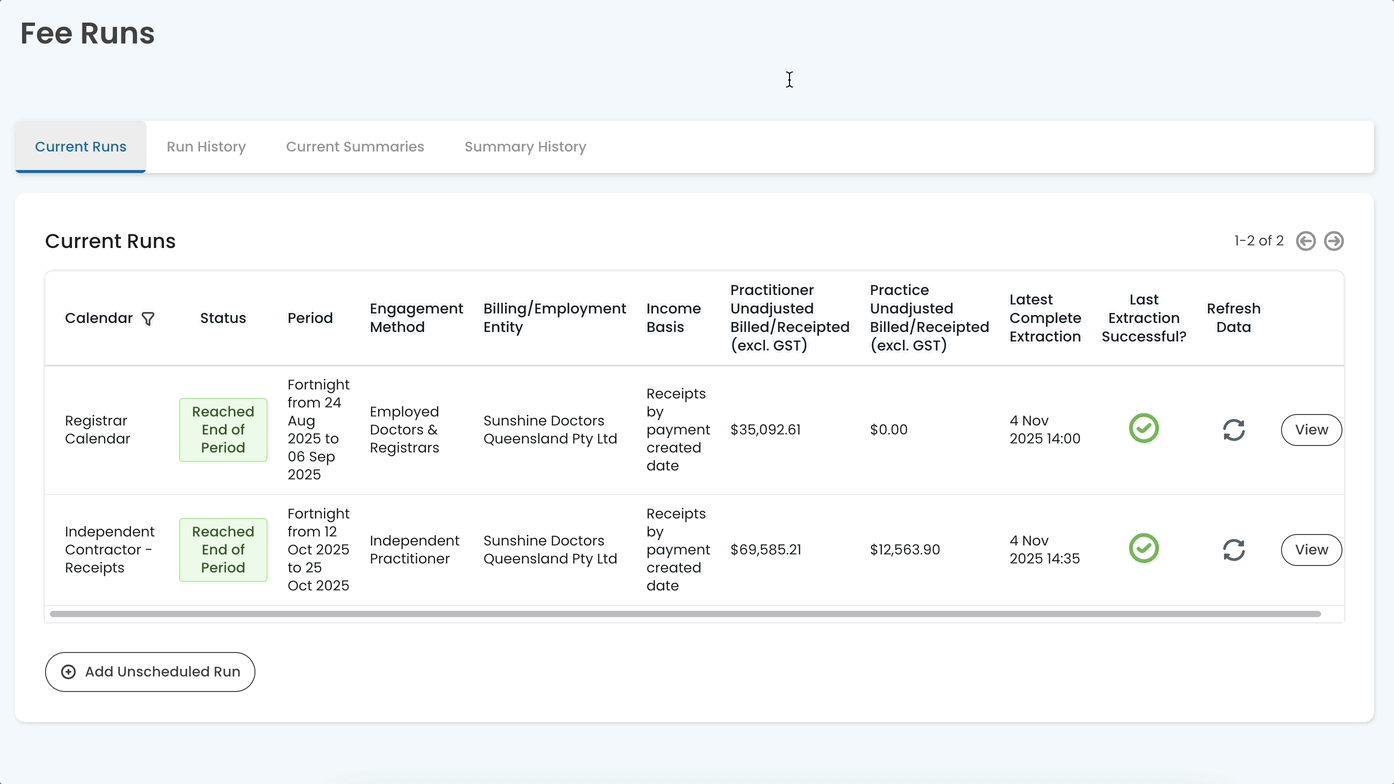Screen dimensions: 1394x784
Task: Open the Current Summaries tab
Action: 355,147
